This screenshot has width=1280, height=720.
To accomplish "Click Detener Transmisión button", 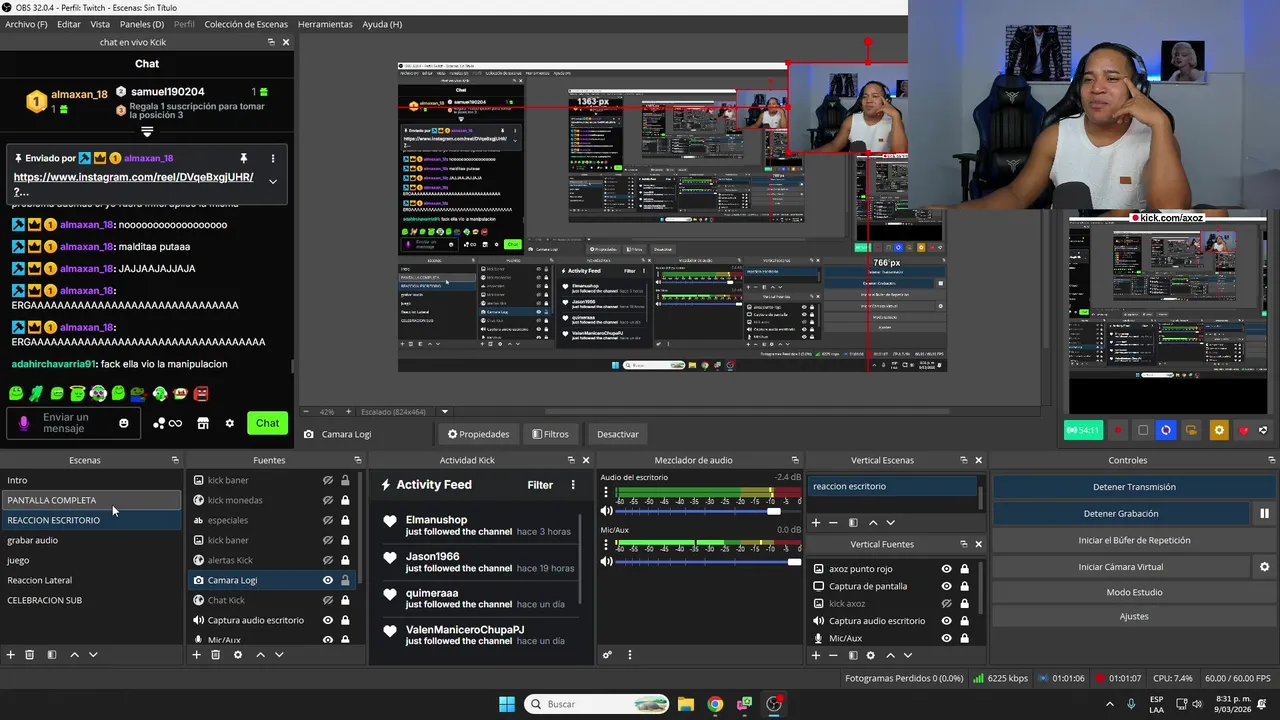I will coord(1134,487).
